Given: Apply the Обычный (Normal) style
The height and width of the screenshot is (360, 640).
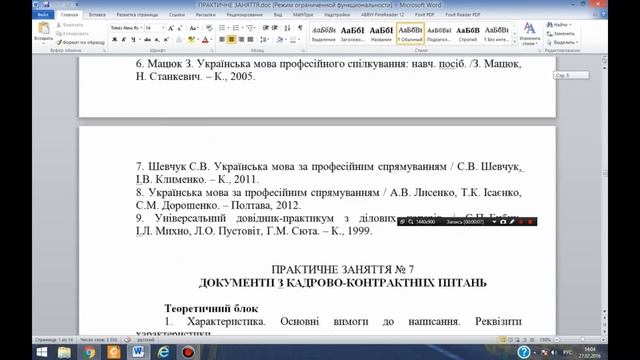Looking at the screenshot, I should 410,33.
